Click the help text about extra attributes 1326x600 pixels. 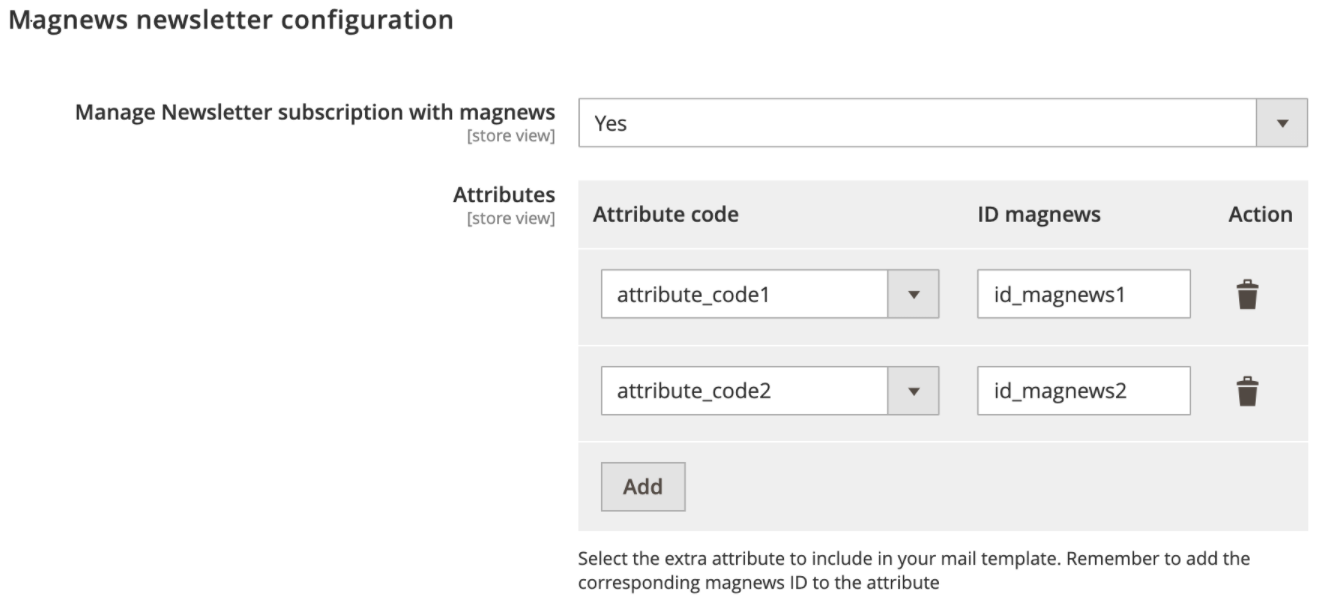(913, 570)
